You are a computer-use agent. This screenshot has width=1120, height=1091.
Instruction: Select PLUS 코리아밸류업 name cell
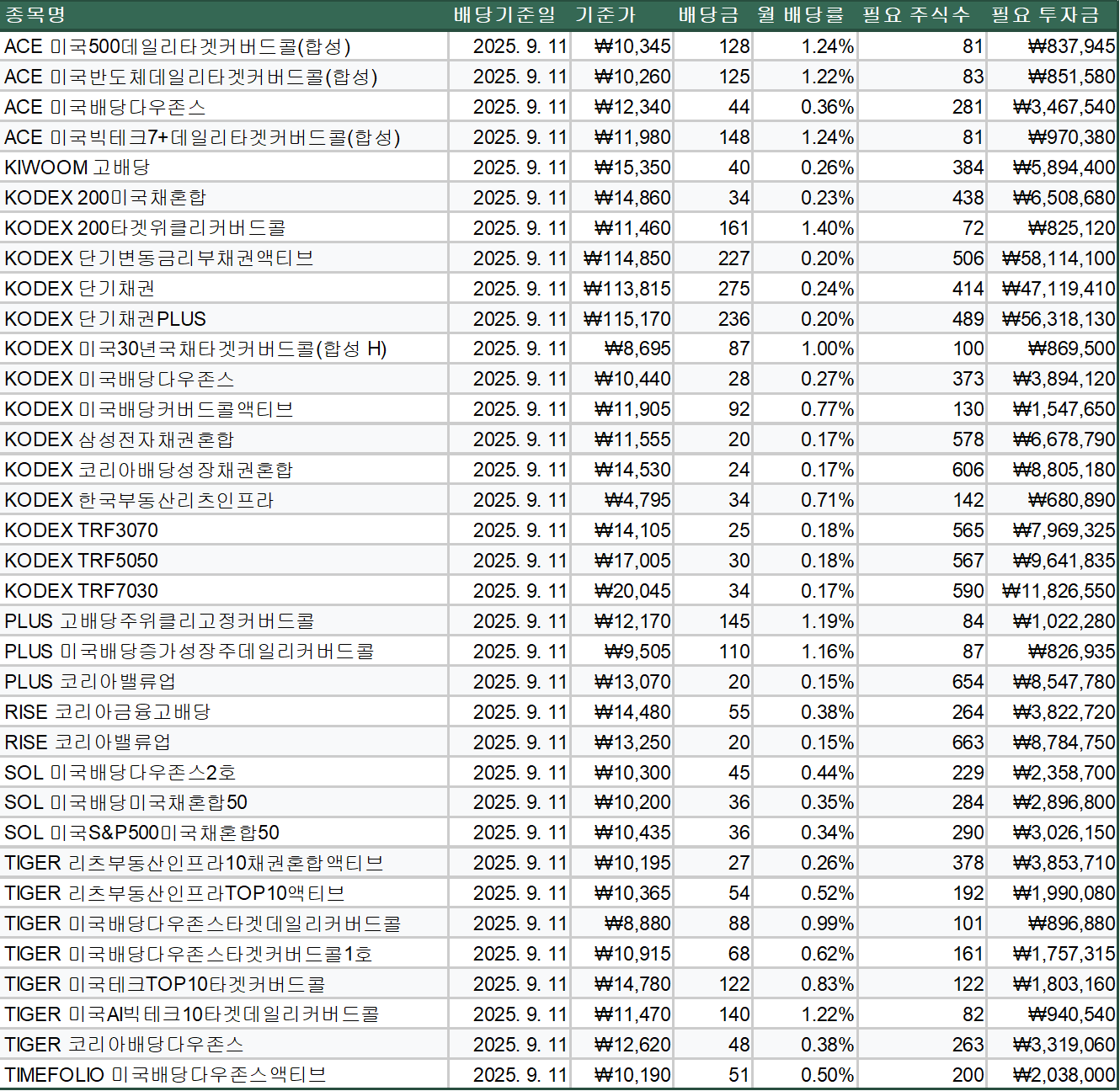point(224,682)
